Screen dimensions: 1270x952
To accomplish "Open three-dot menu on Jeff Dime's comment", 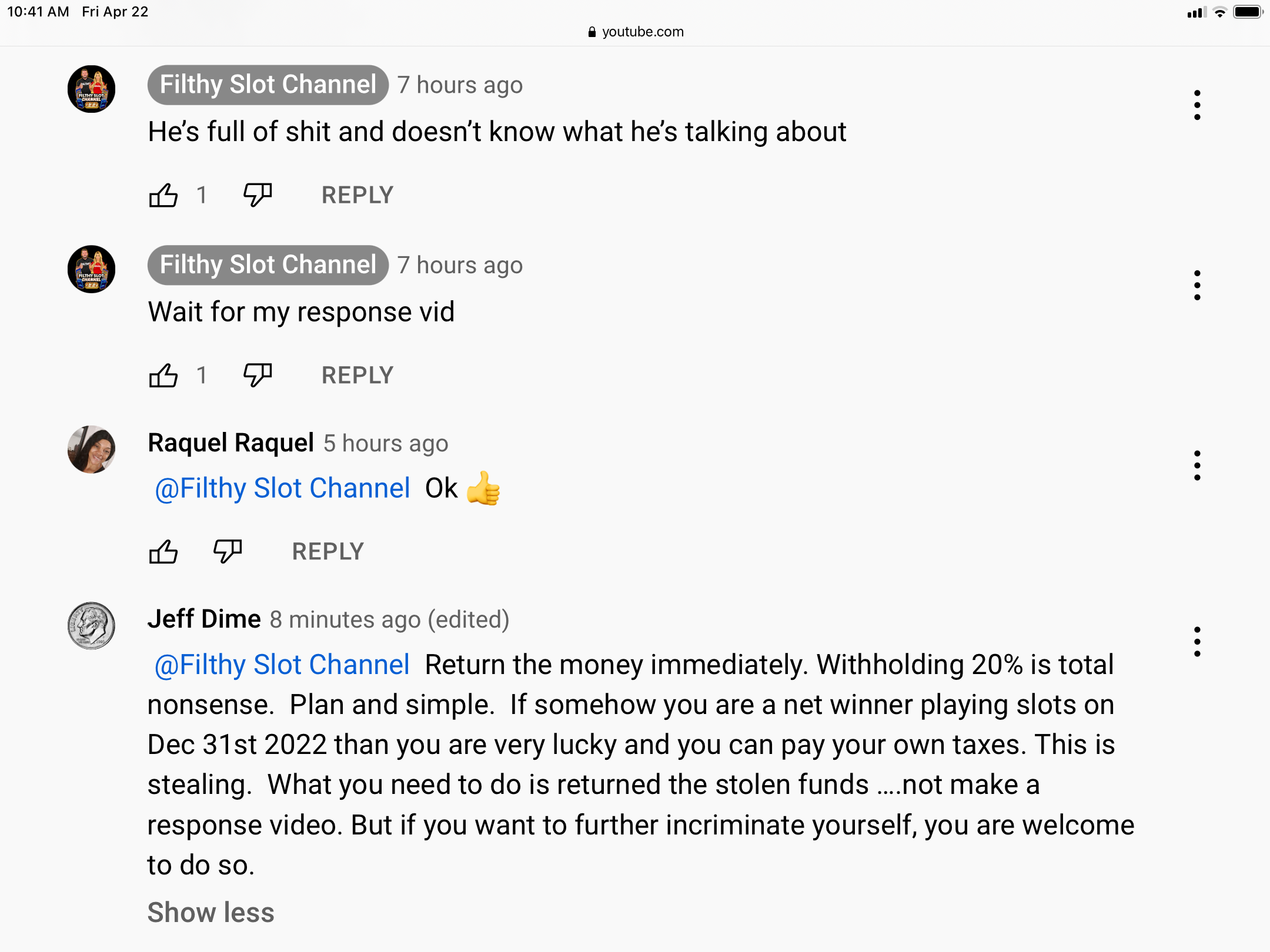I will coord(1197,642).
